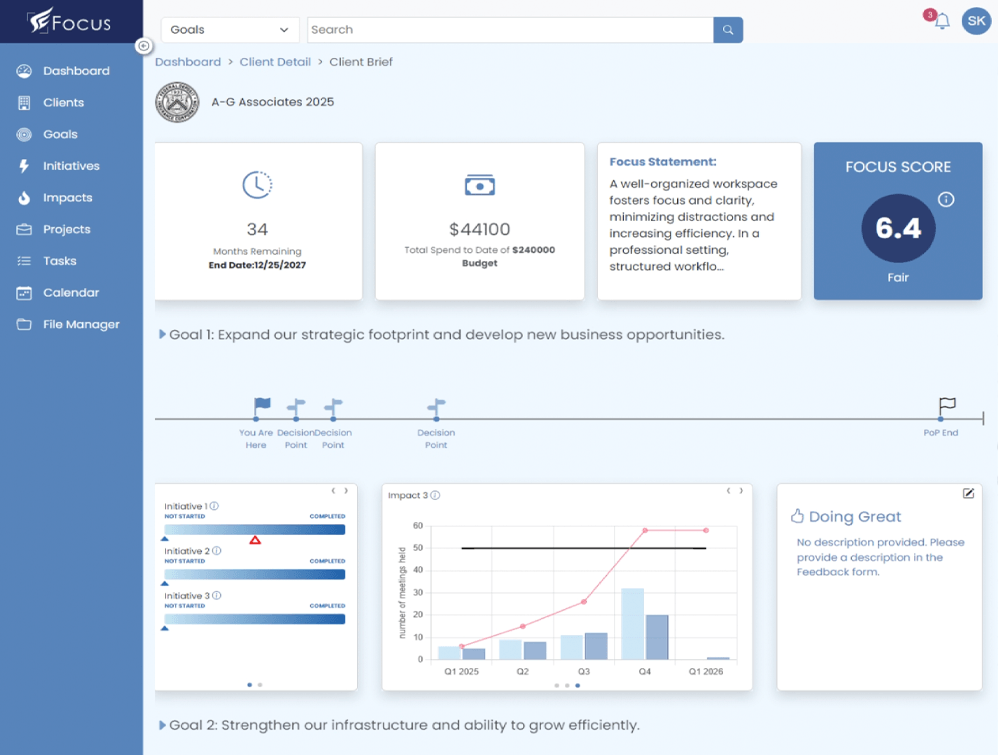Open the Goals filter dropdown

[229, 29]
